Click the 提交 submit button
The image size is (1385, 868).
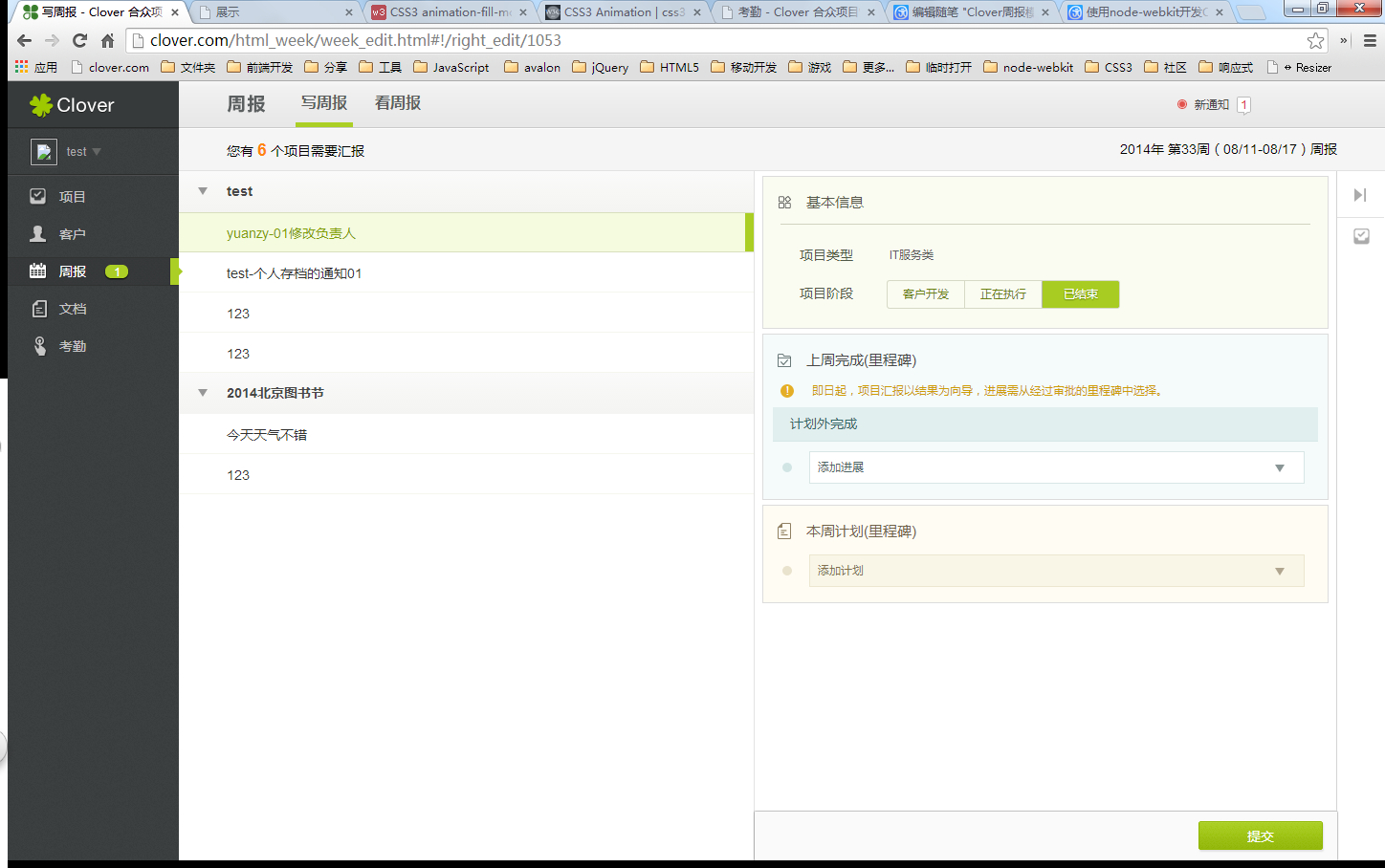(1261, 835)
